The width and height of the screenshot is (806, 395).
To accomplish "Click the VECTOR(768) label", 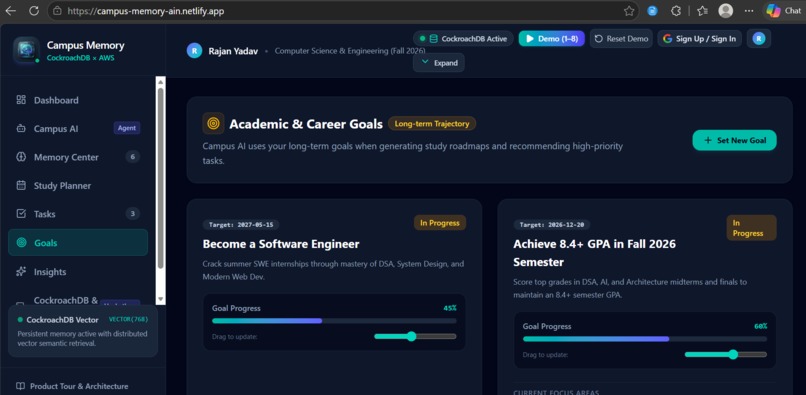I will 129,319.
